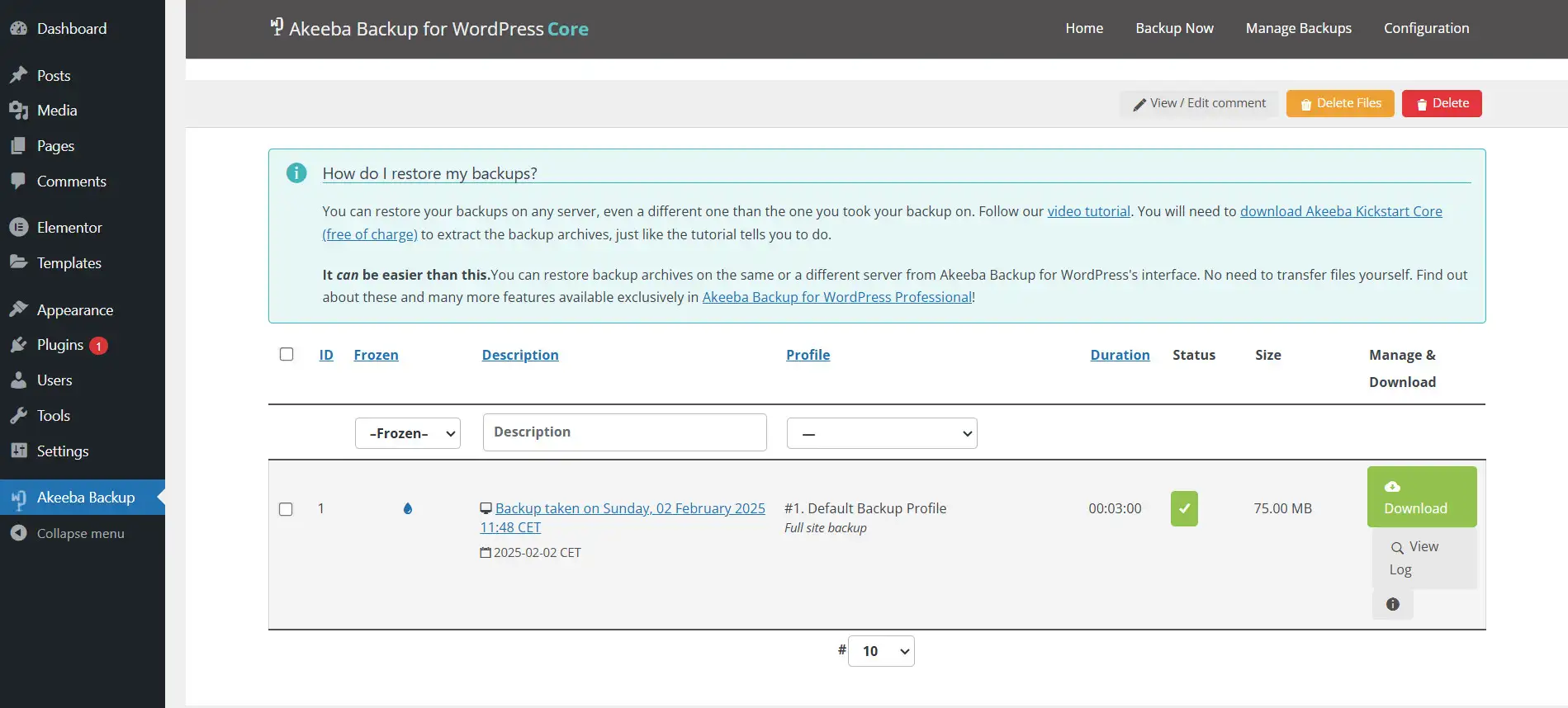Open Backup Now in the top navigation
The image size is (1568, 708).
[1174, 28]
